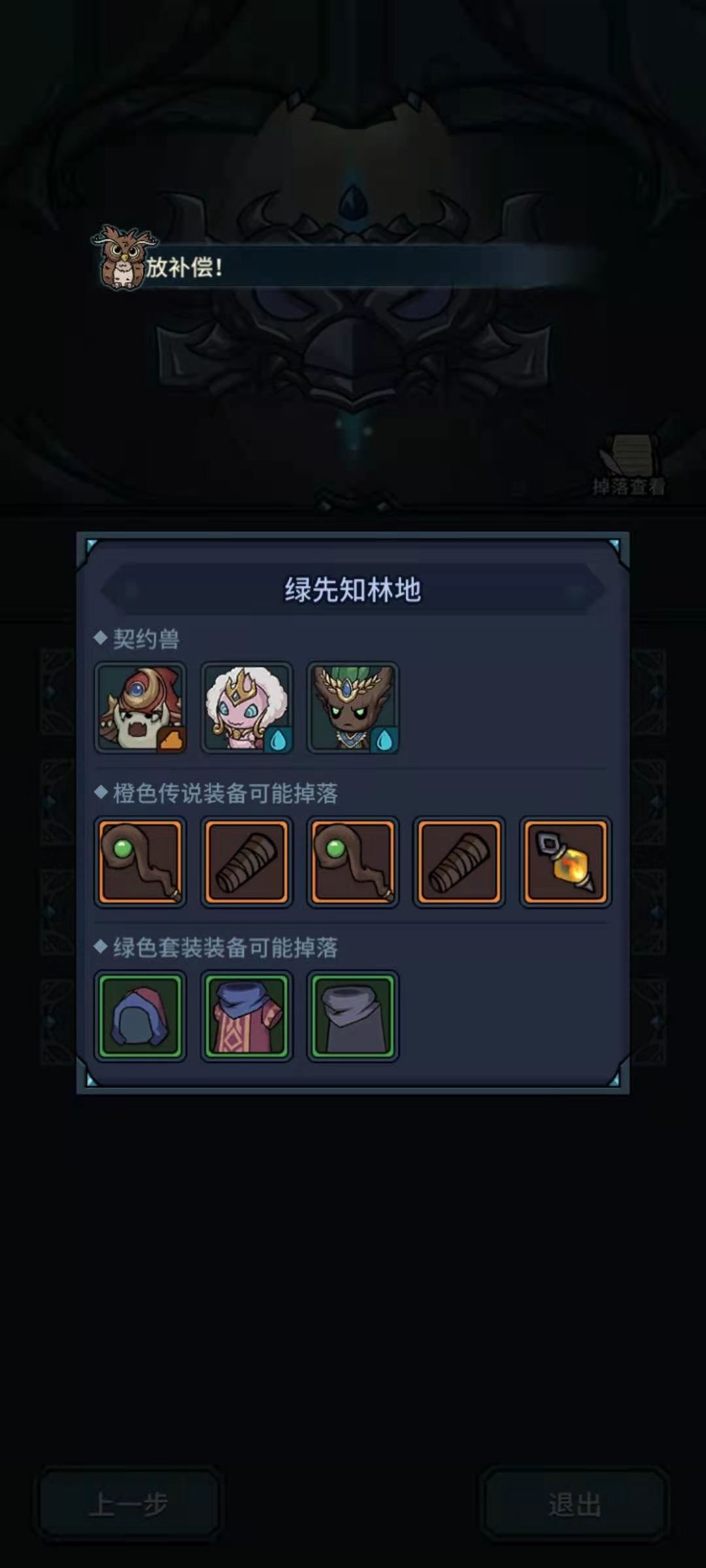This screenshot has height=1568, width=706.
Task: Select the treant with leaf crown beast
Action: [353, 708]
